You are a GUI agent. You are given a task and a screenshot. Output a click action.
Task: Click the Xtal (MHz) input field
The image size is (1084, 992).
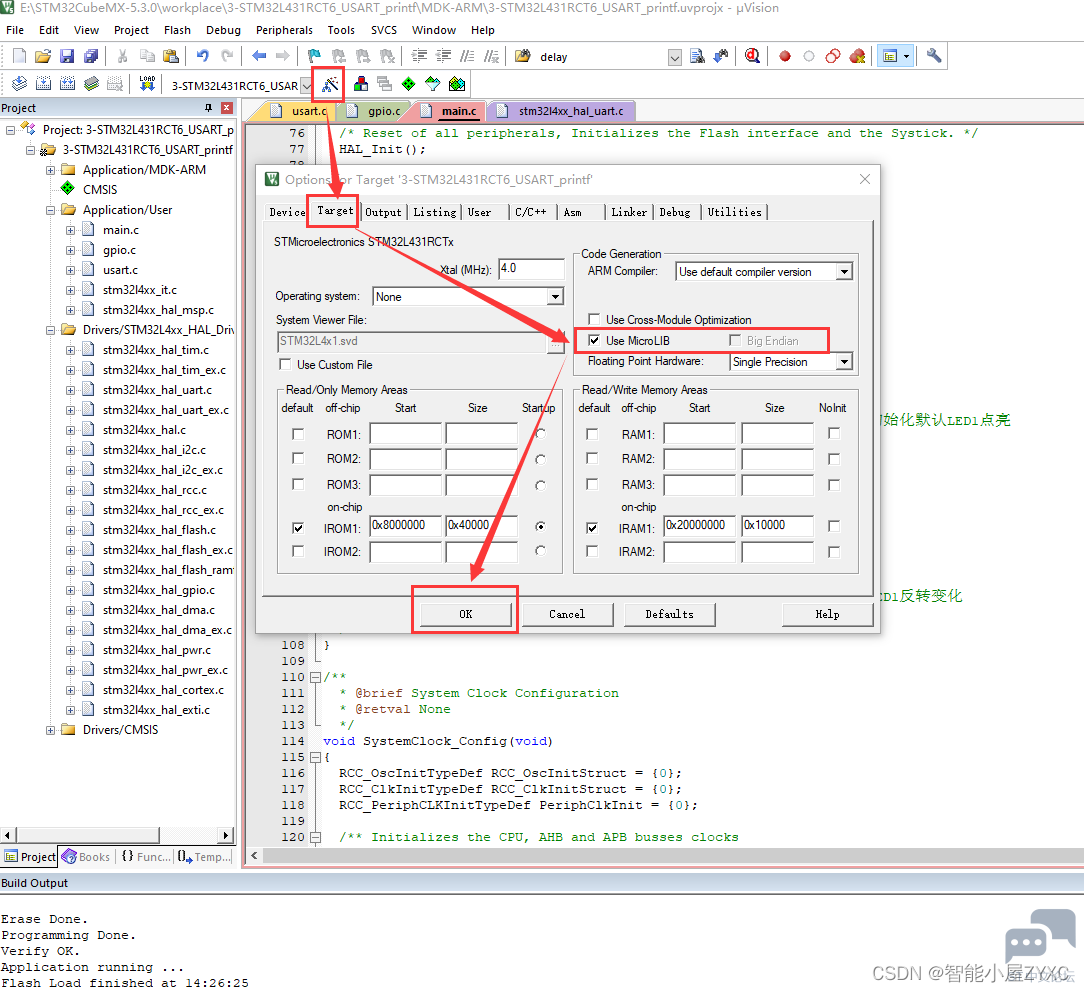pyautogui.click(x=531, y=268)
